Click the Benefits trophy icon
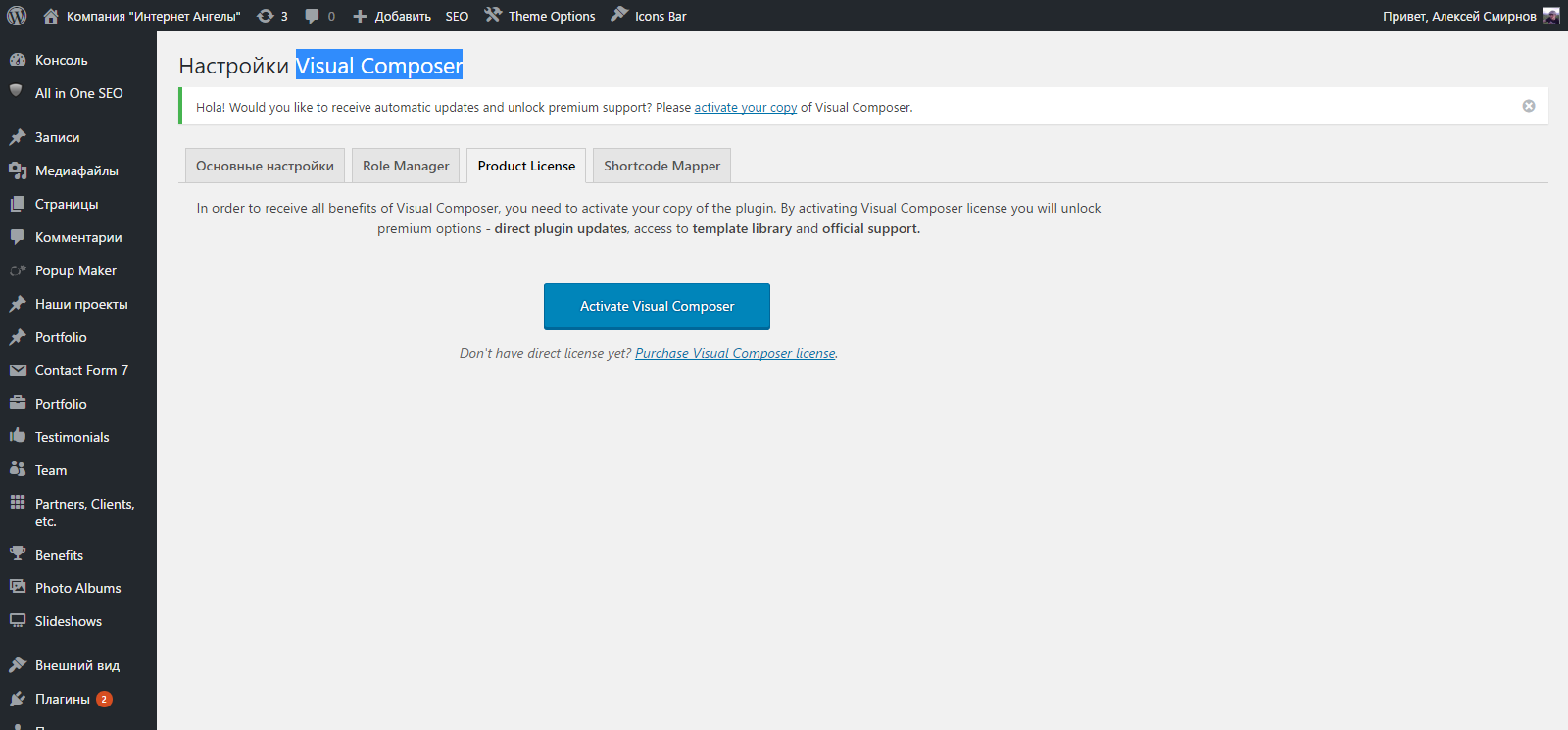Viewport: 1568px width, 730px height. coord(18,554)
